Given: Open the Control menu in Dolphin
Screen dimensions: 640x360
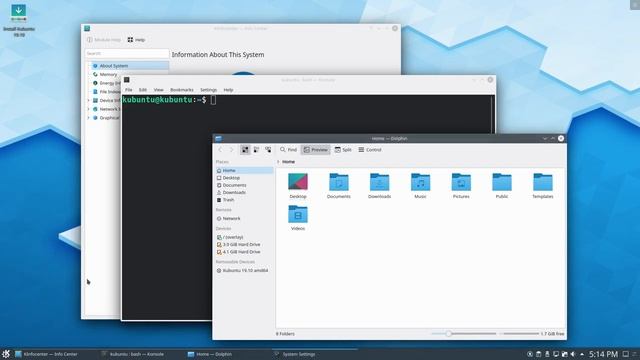Looking at the screenshot, I should click(x=370, y=150).
